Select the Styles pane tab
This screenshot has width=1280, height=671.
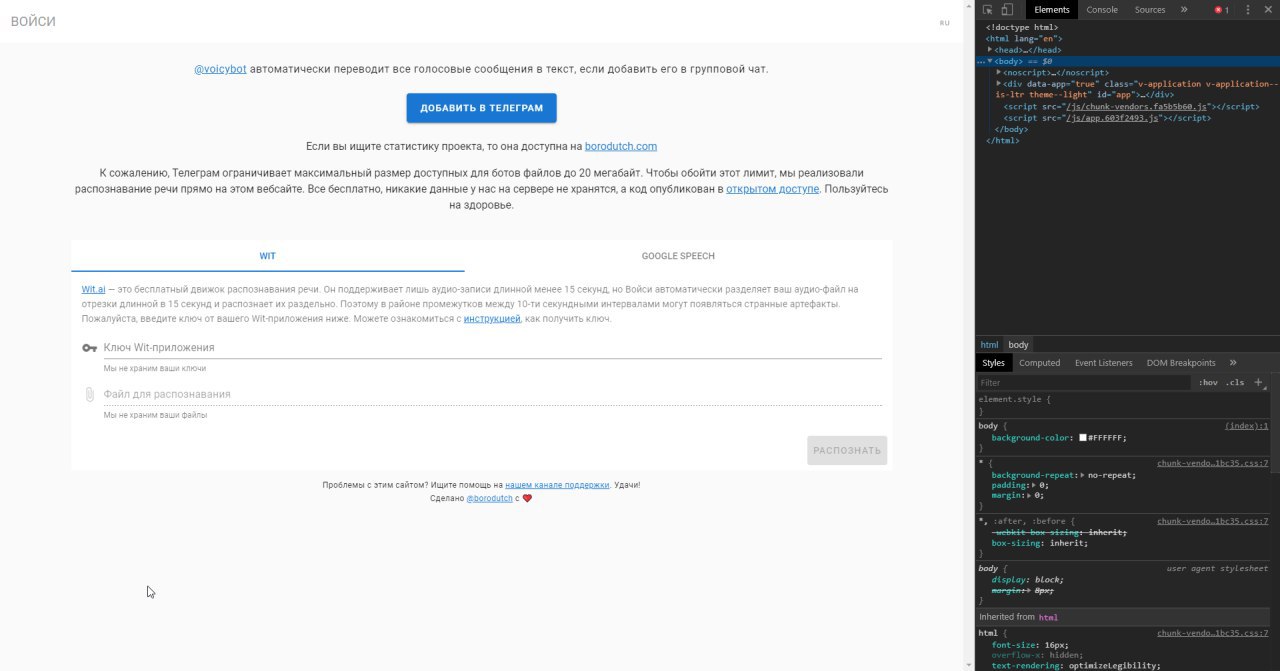993,363
